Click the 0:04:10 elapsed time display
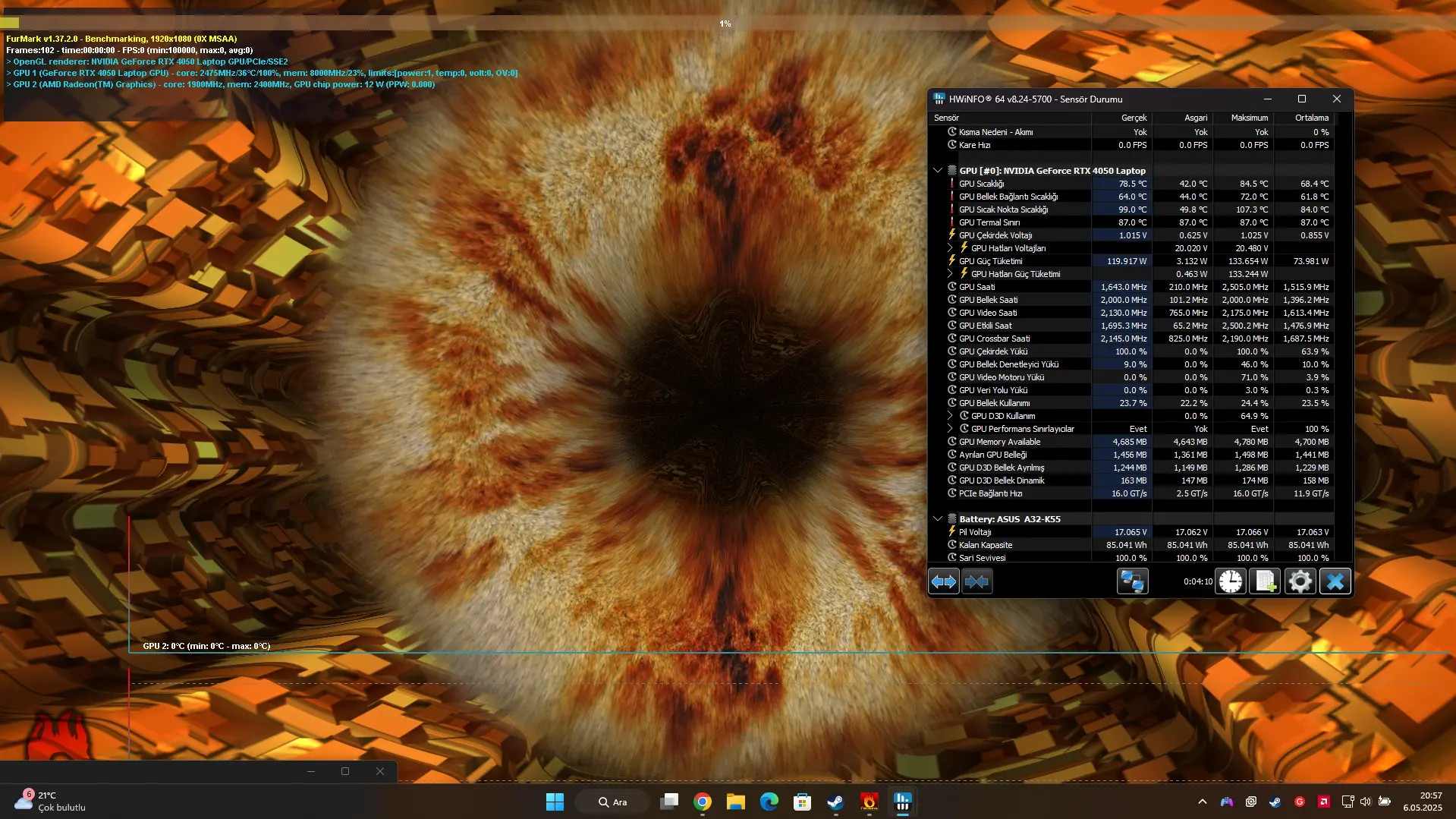1456x819 pixels. tap(1198, 581)
